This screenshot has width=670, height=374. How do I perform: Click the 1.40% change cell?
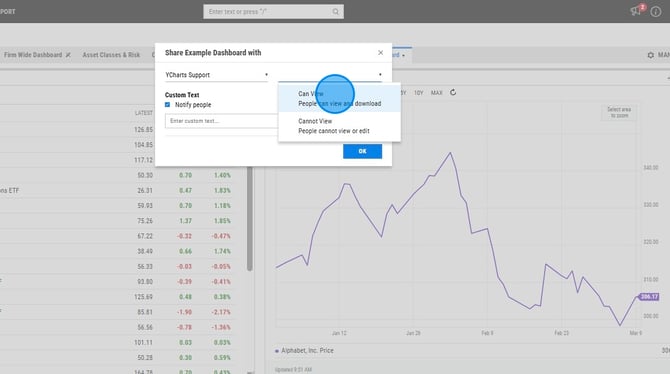[222, 175]
